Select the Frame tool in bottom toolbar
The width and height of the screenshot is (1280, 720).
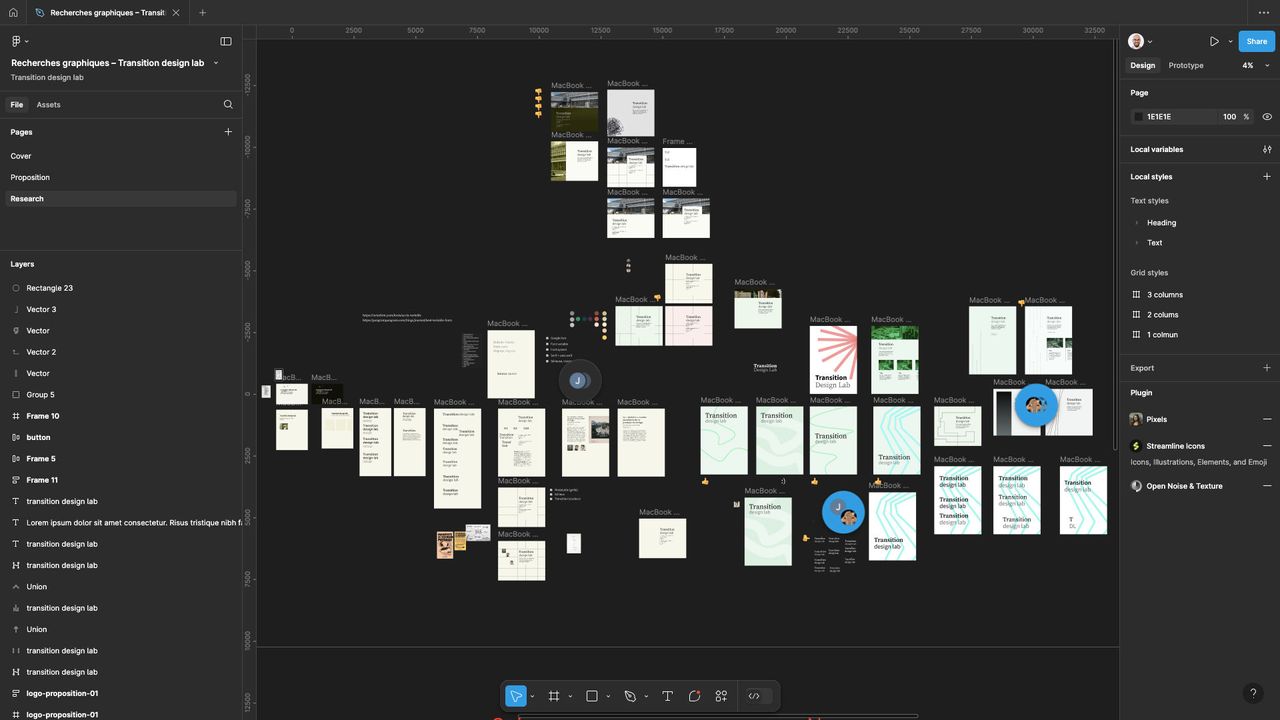pyautogui.click(x=554, y=696)
